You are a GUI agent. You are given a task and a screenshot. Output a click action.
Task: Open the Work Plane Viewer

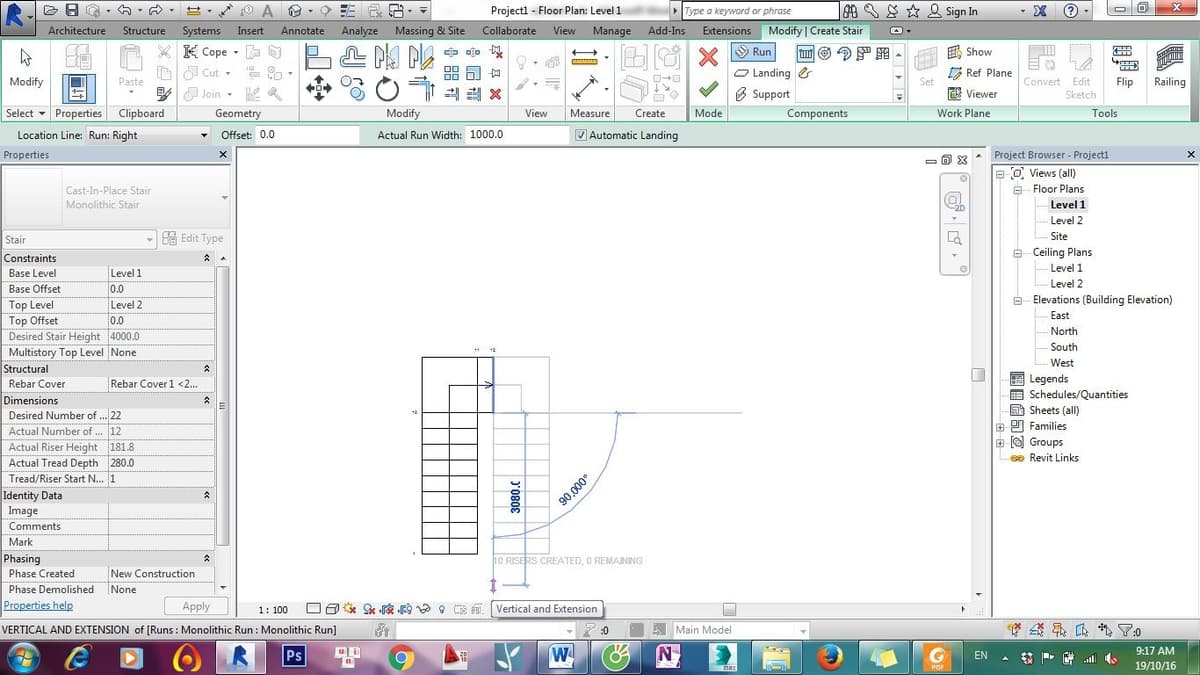pos(972,94)
